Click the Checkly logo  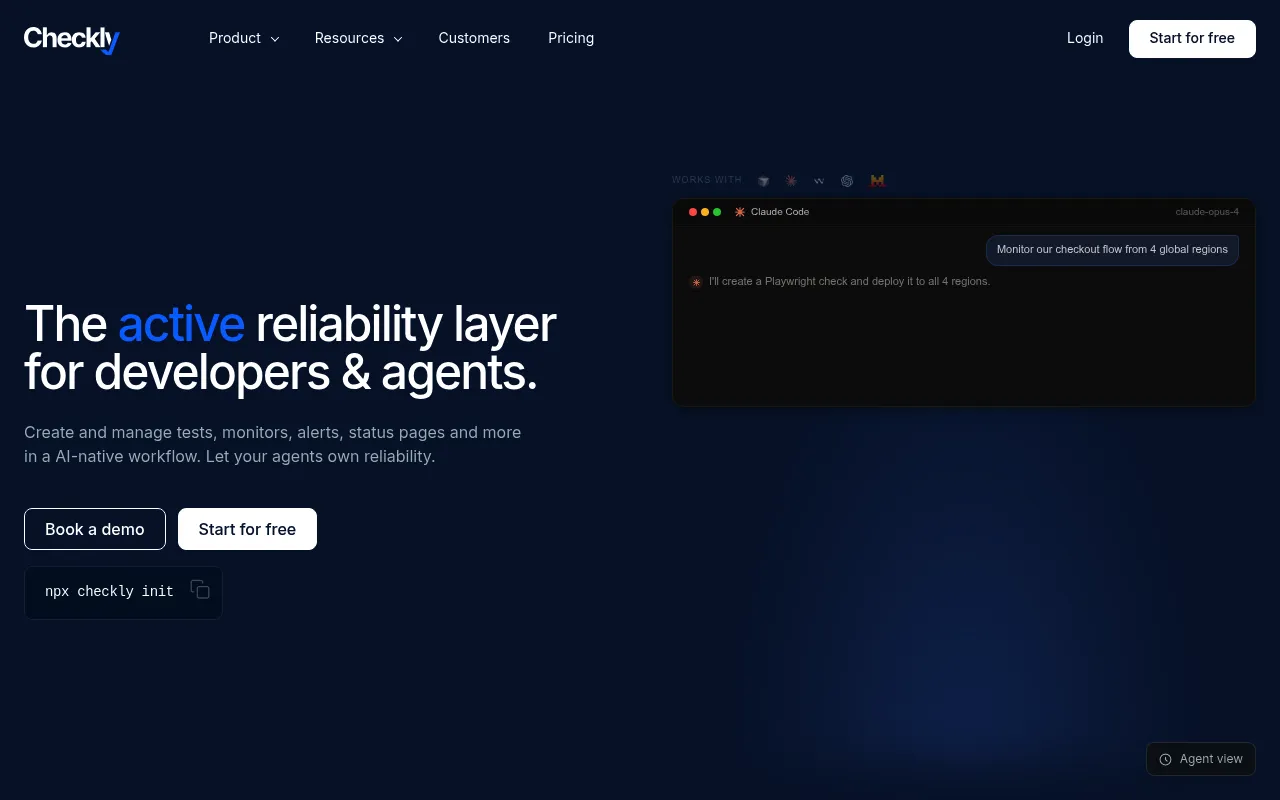coord(72,39)
